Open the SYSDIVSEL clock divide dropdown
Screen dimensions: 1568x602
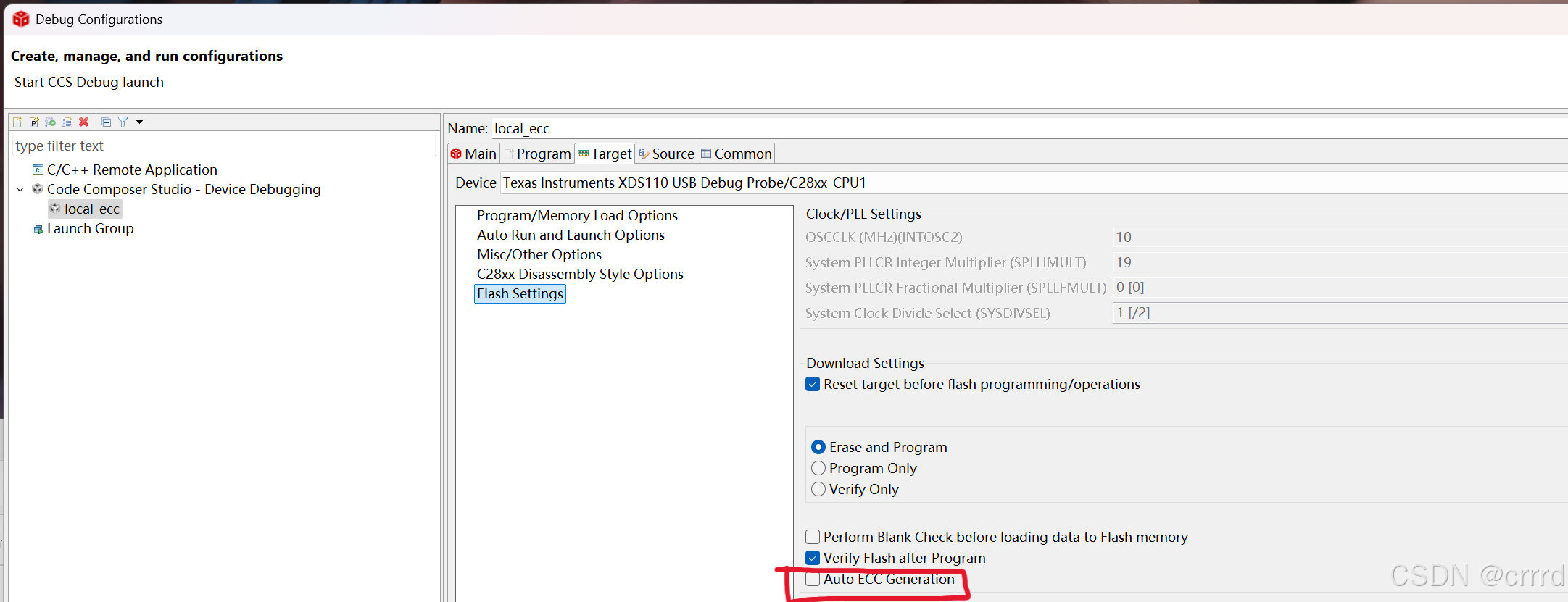(1340, 313)
